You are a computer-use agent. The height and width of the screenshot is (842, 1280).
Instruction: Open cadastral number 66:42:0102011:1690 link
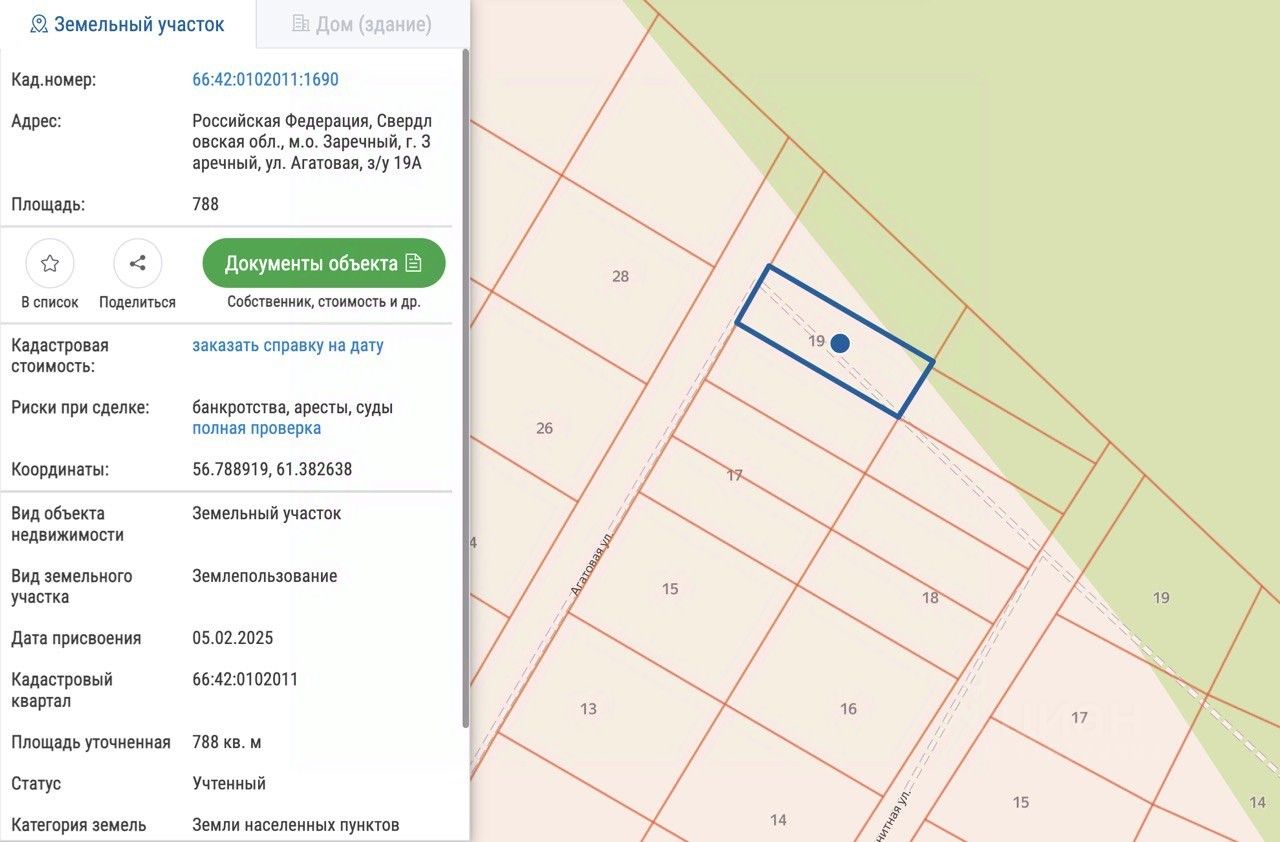point(265,80)
